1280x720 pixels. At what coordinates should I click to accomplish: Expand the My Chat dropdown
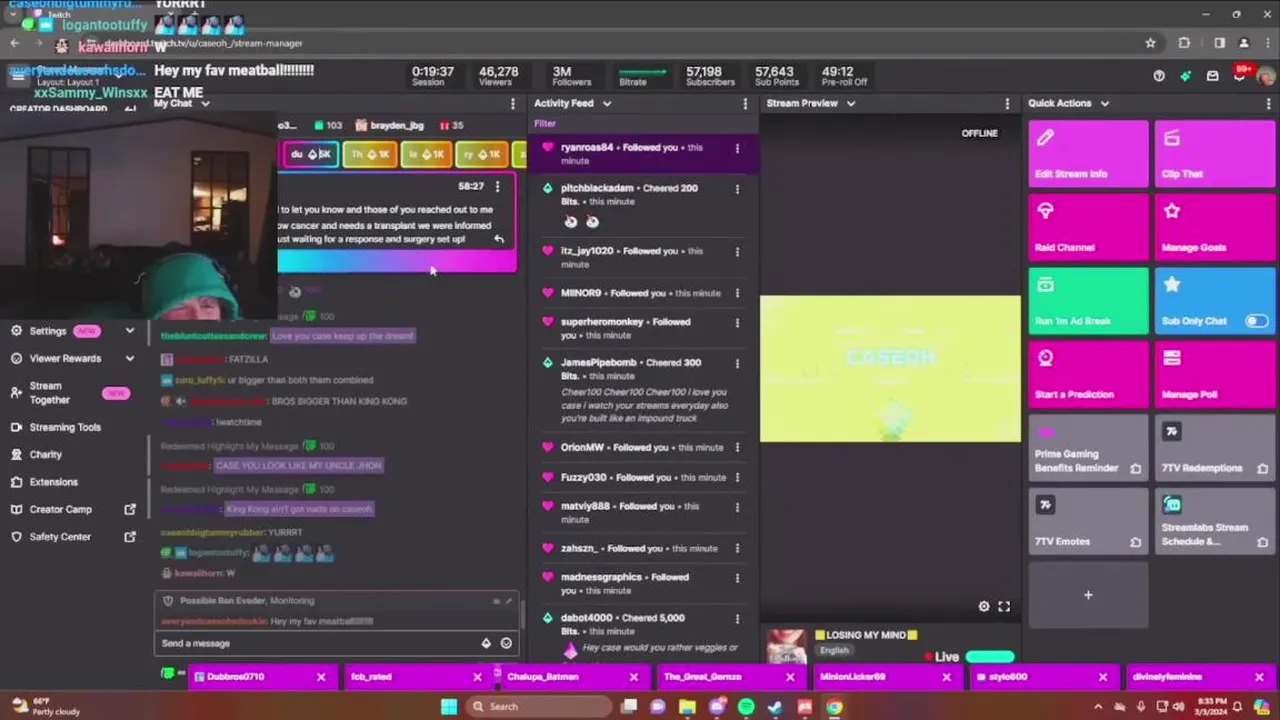[x=205, y=103]
